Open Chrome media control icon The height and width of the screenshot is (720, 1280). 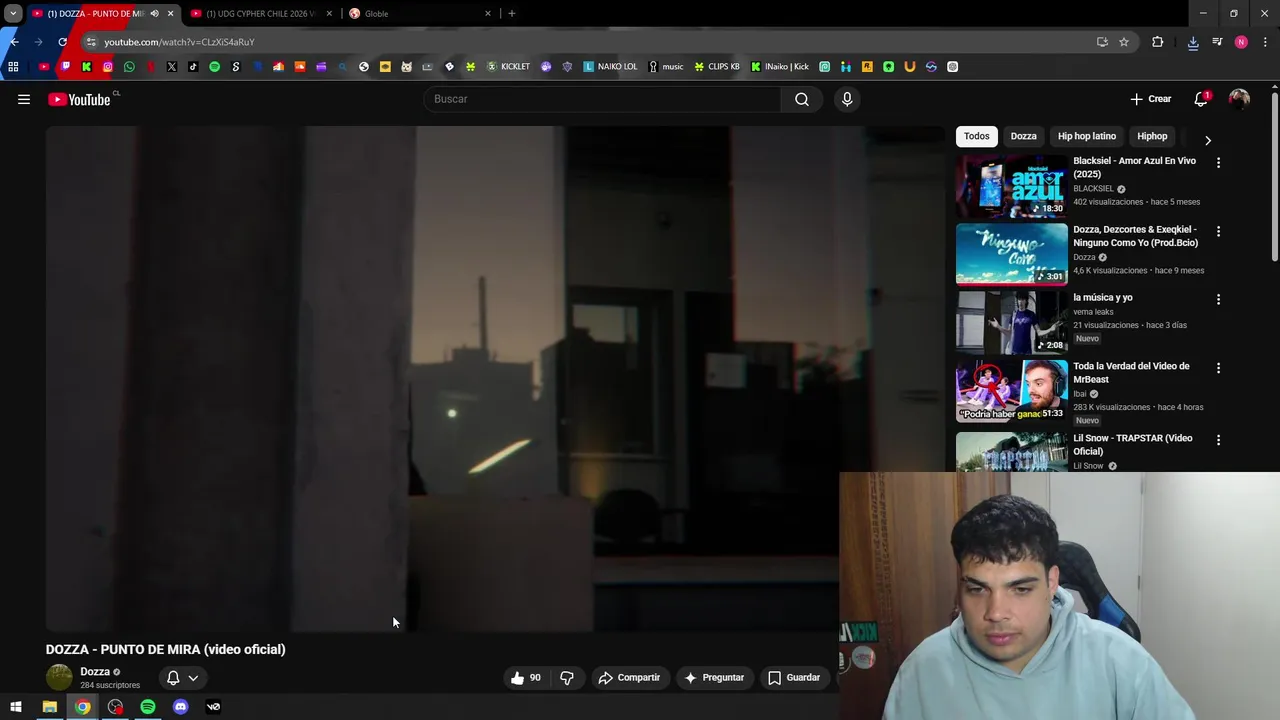(x=1217, y=42)
